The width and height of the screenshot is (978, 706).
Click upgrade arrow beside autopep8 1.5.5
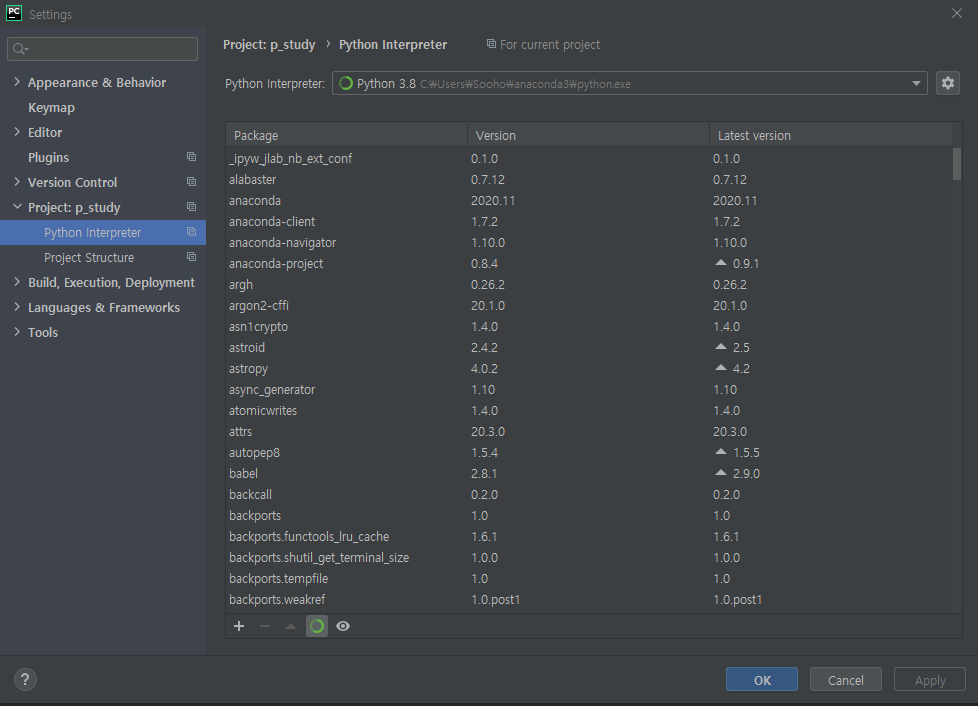coord(721,452)
